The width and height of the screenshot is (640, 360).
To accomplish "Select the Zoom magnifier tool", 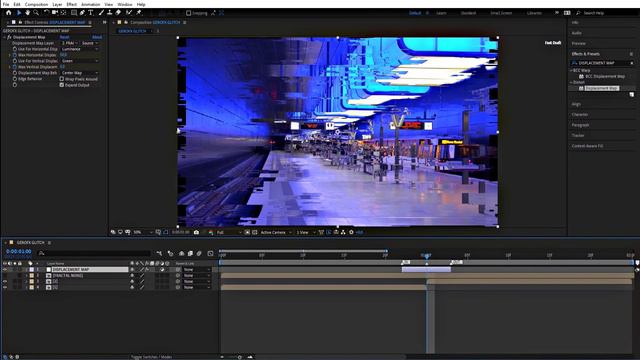I will point(36,13).
